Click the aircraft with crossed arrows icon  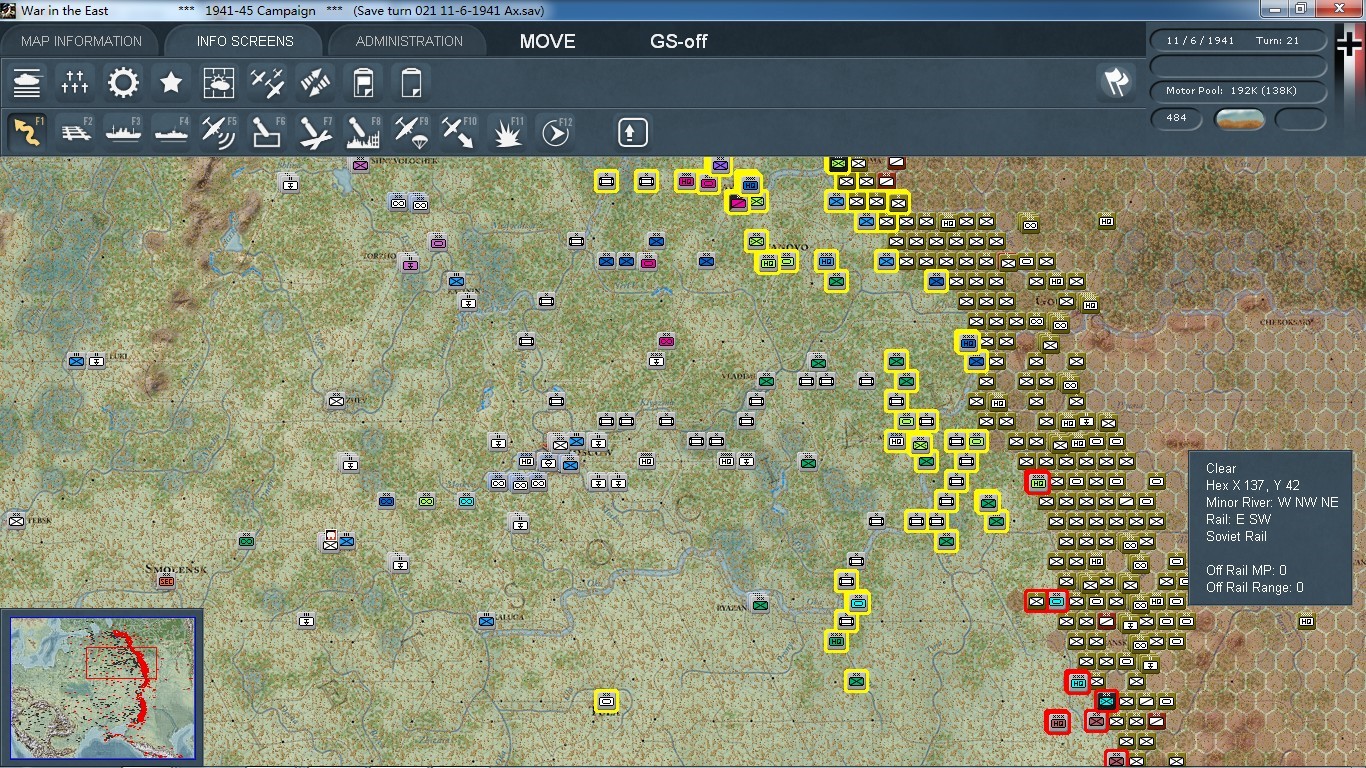[315, 82]
